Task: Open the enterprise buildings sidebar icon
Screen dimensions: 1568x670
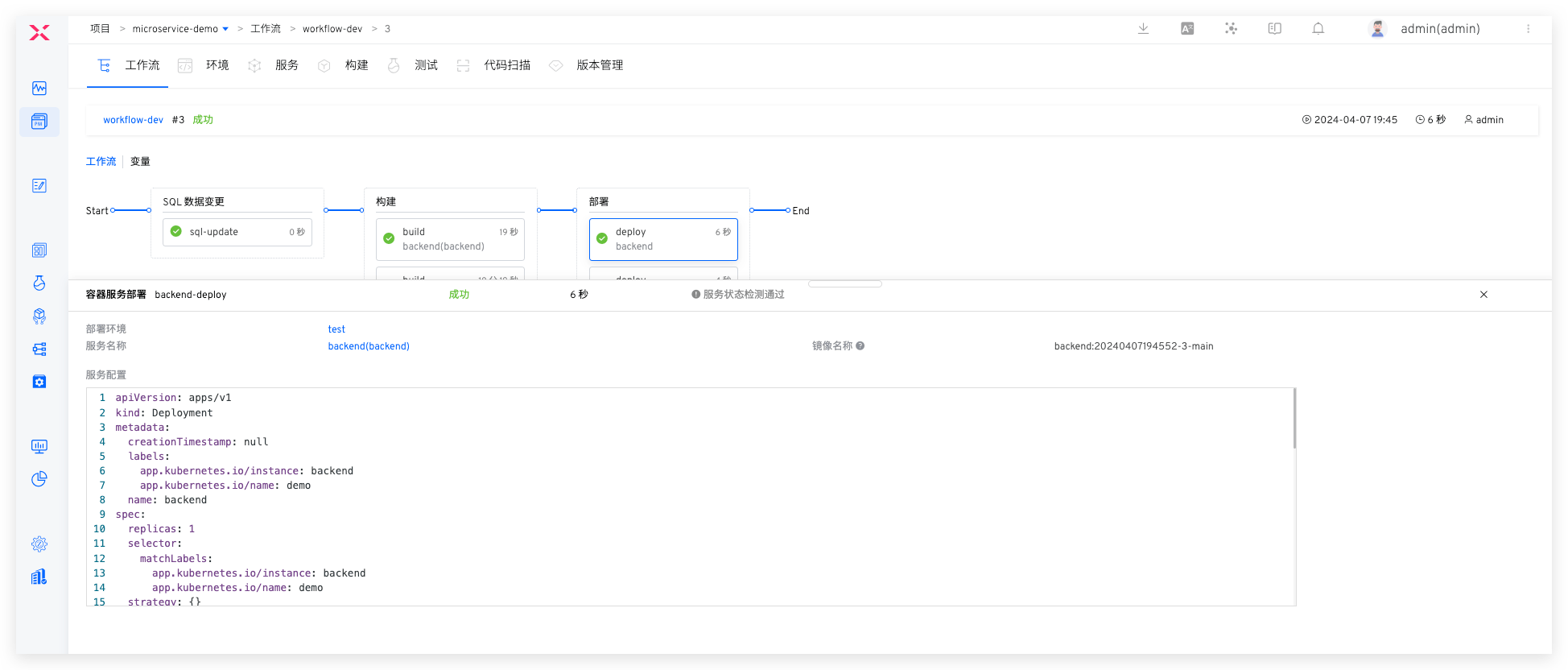Action: (x=39, y=577)
